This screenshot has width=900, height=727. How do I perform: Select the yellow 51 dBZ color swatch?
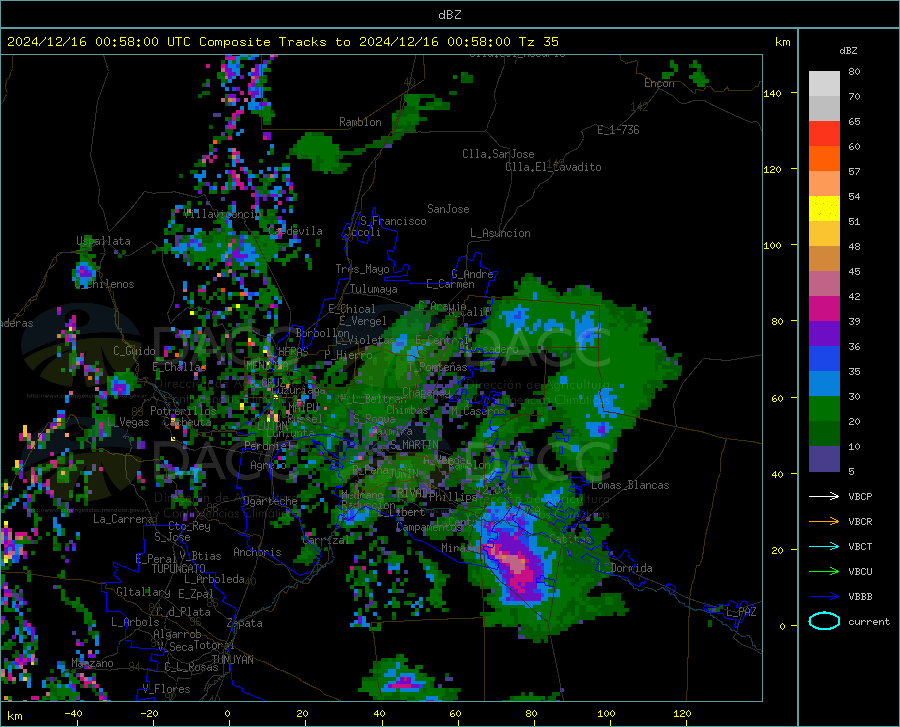pos(824,209)
